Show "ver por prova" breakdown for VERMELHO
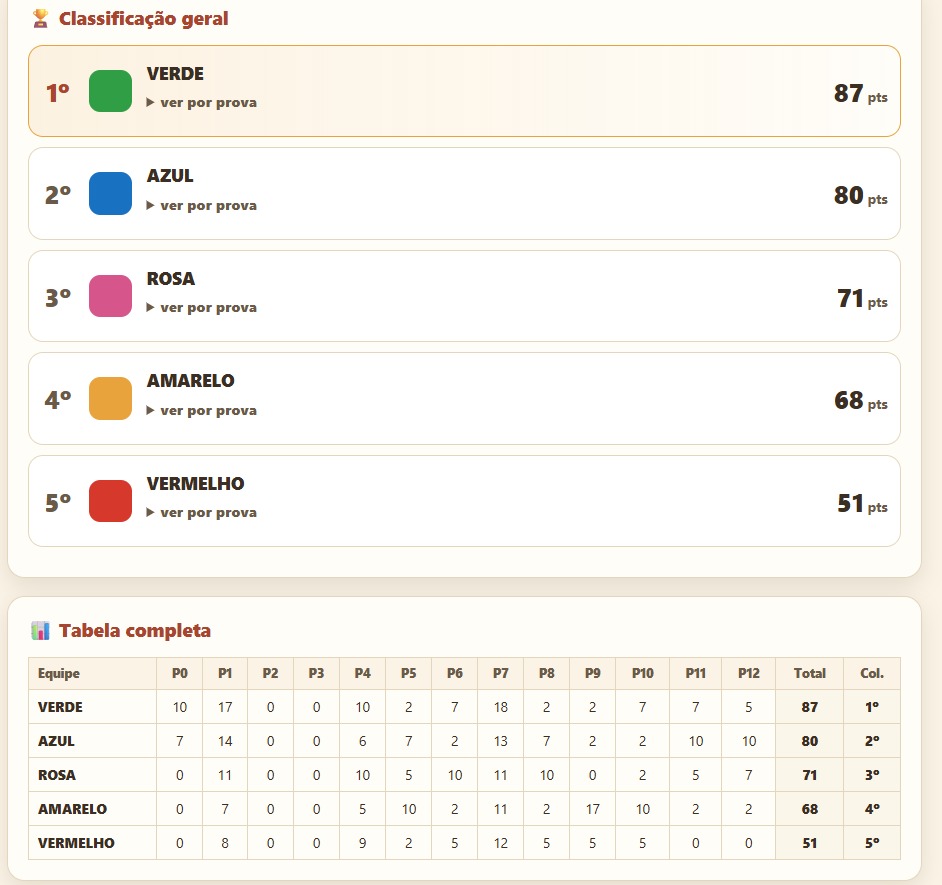This screenshot has height=885, width=942. pos(202,512)
